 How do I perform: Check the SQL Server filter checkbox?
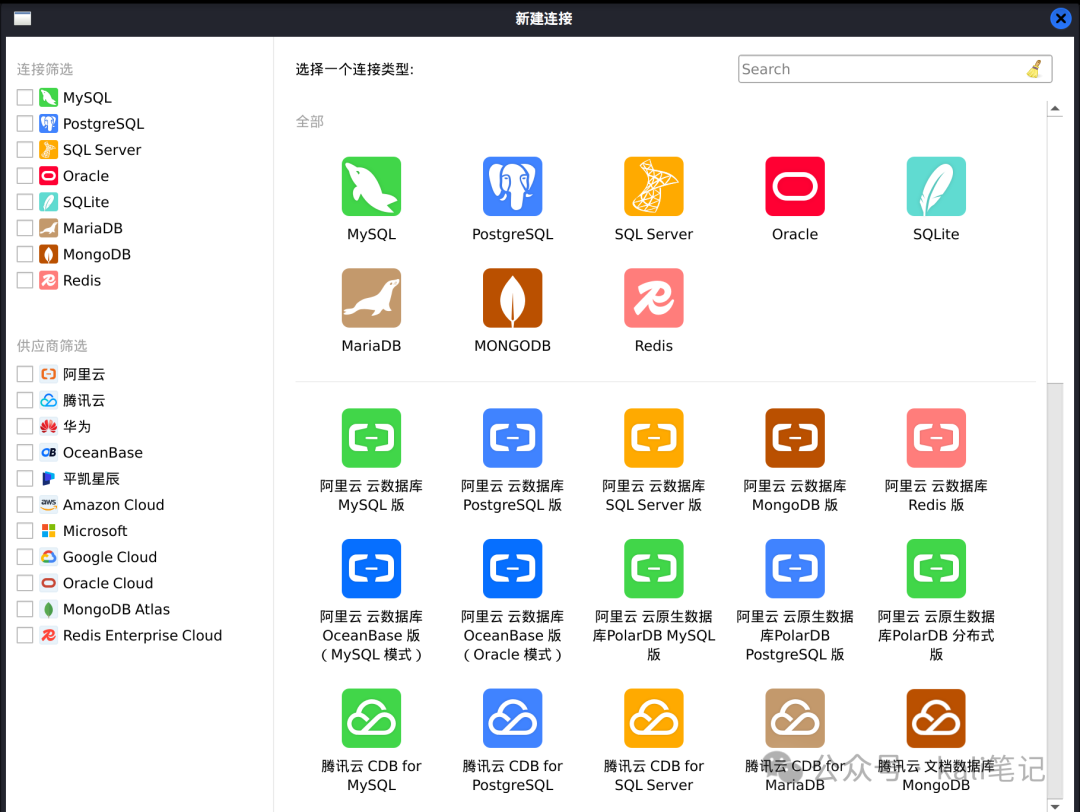(x=25, y=150)
